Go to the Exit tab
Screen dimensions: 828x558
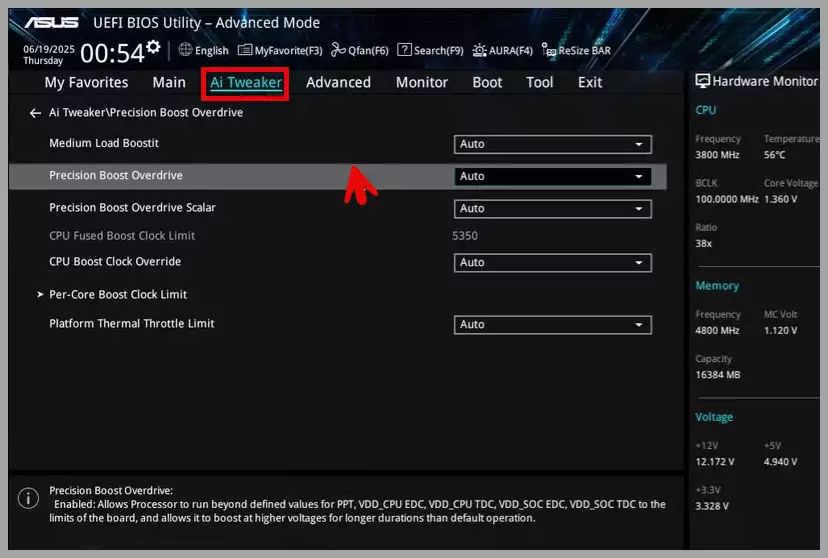(x=589, y=82)
